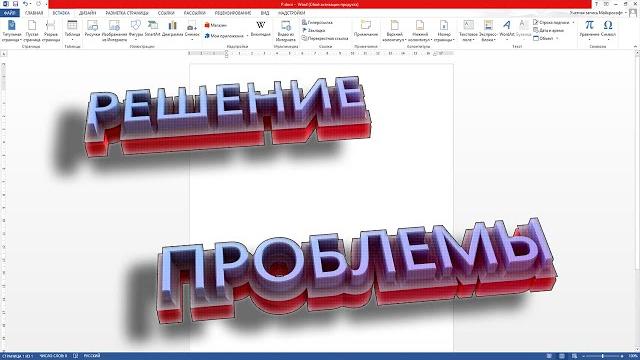The image size is (640, 360).
Task: Insert a Comment (Примечание)
Action: (x=366, y=29)
